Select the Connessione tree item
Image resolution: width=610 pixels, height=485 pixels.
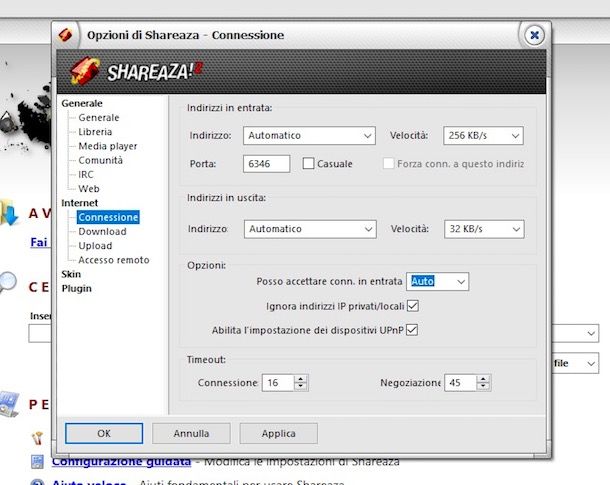108,217
